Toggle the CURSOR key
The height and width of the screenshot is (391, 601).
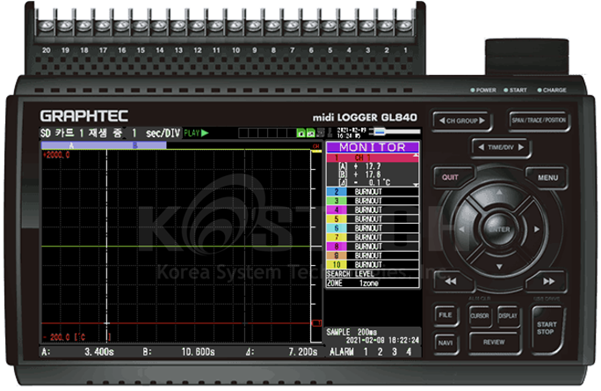pos(479,316)
